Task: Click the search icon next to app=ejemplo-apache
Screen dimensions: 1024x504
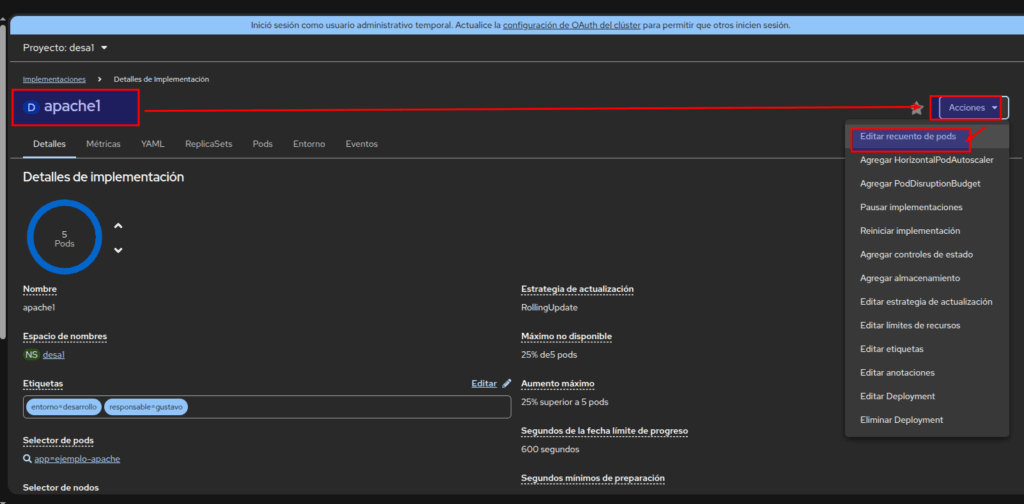Action: click(x=28, y=459)
